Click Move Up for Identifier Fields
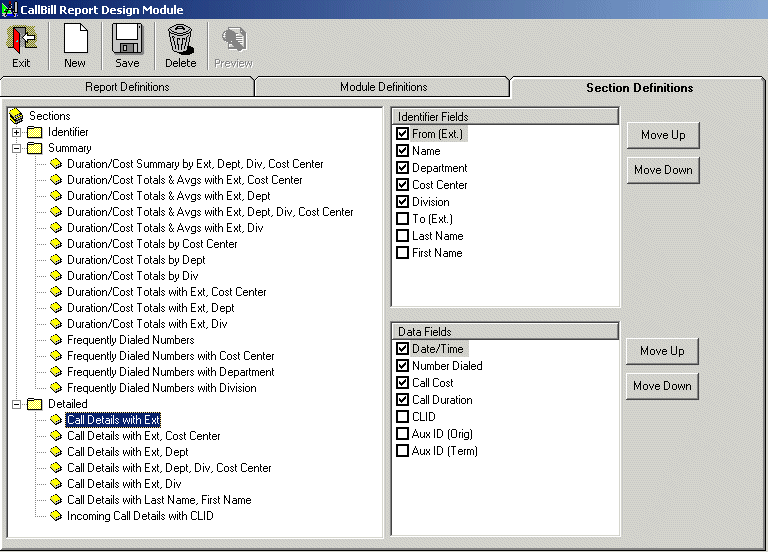The image size is (768, 552). [663, 135]
